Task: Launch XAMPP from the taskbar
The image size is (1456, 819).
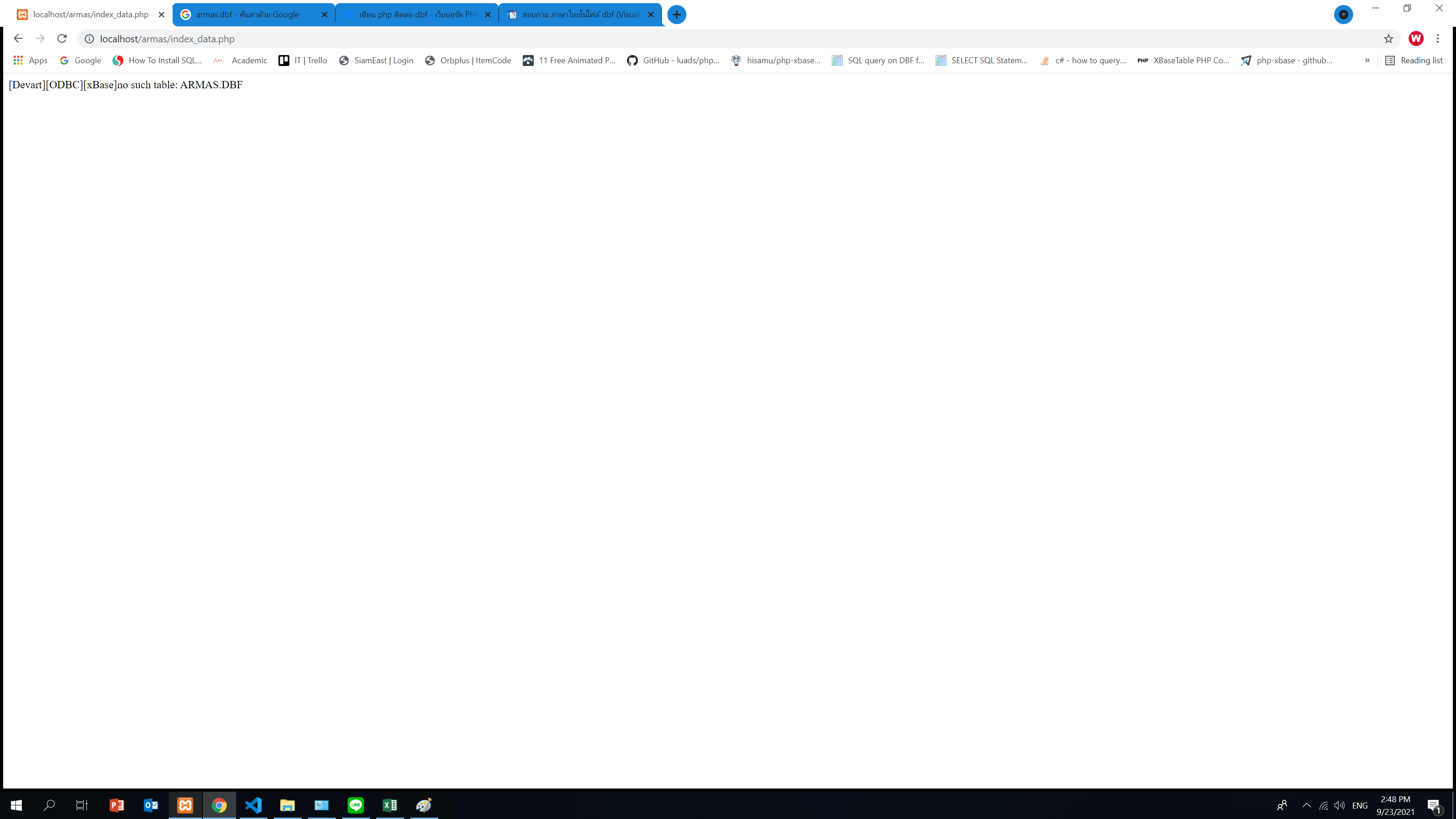Action: click(x=185, y=805)
